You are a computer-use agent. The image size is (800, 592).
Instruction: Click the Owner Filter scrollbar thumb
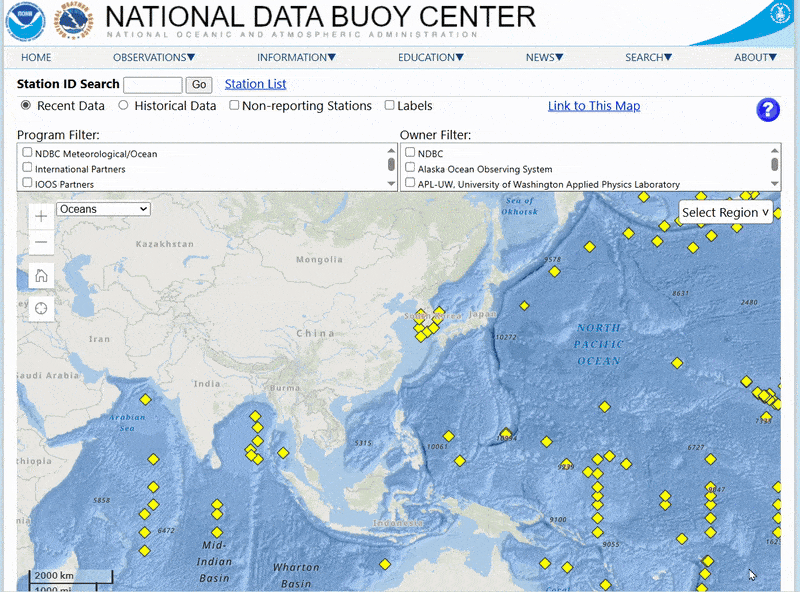(774, 164)
